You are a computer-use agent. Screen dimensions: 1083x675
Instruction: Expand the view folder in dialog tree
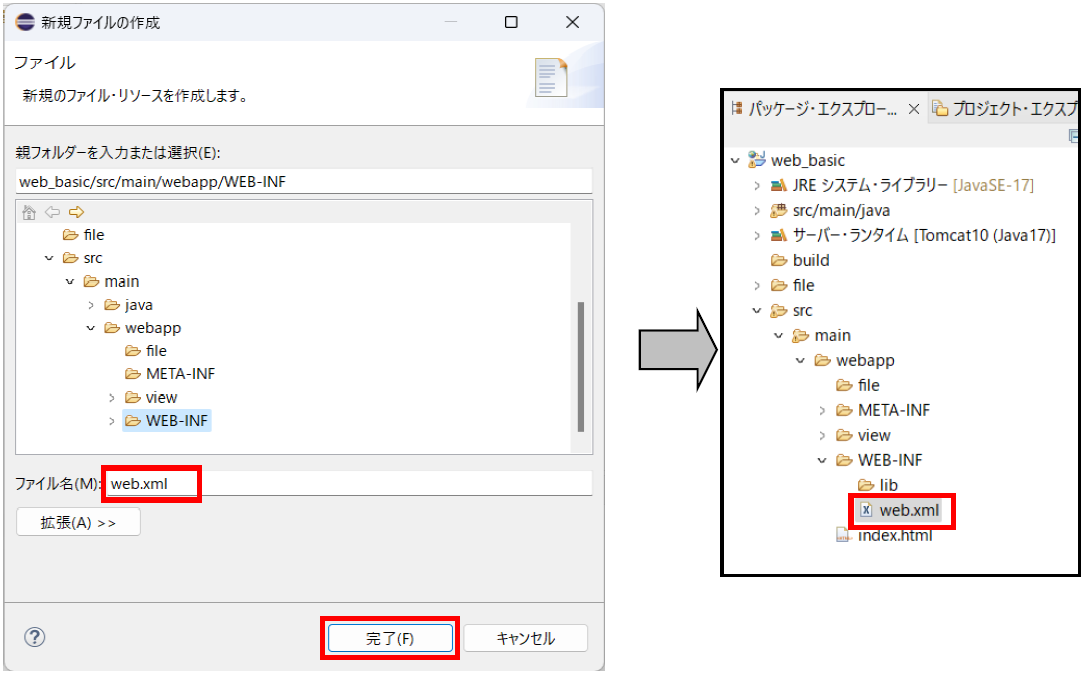[x=113, y=398]
